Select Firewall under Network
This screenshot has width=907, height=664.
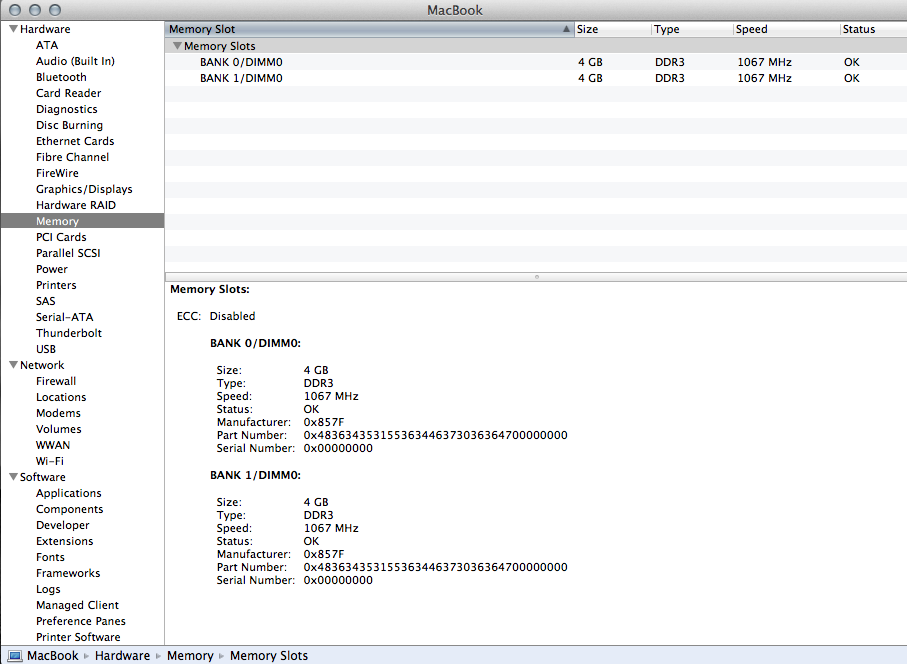tap(56, 381)
